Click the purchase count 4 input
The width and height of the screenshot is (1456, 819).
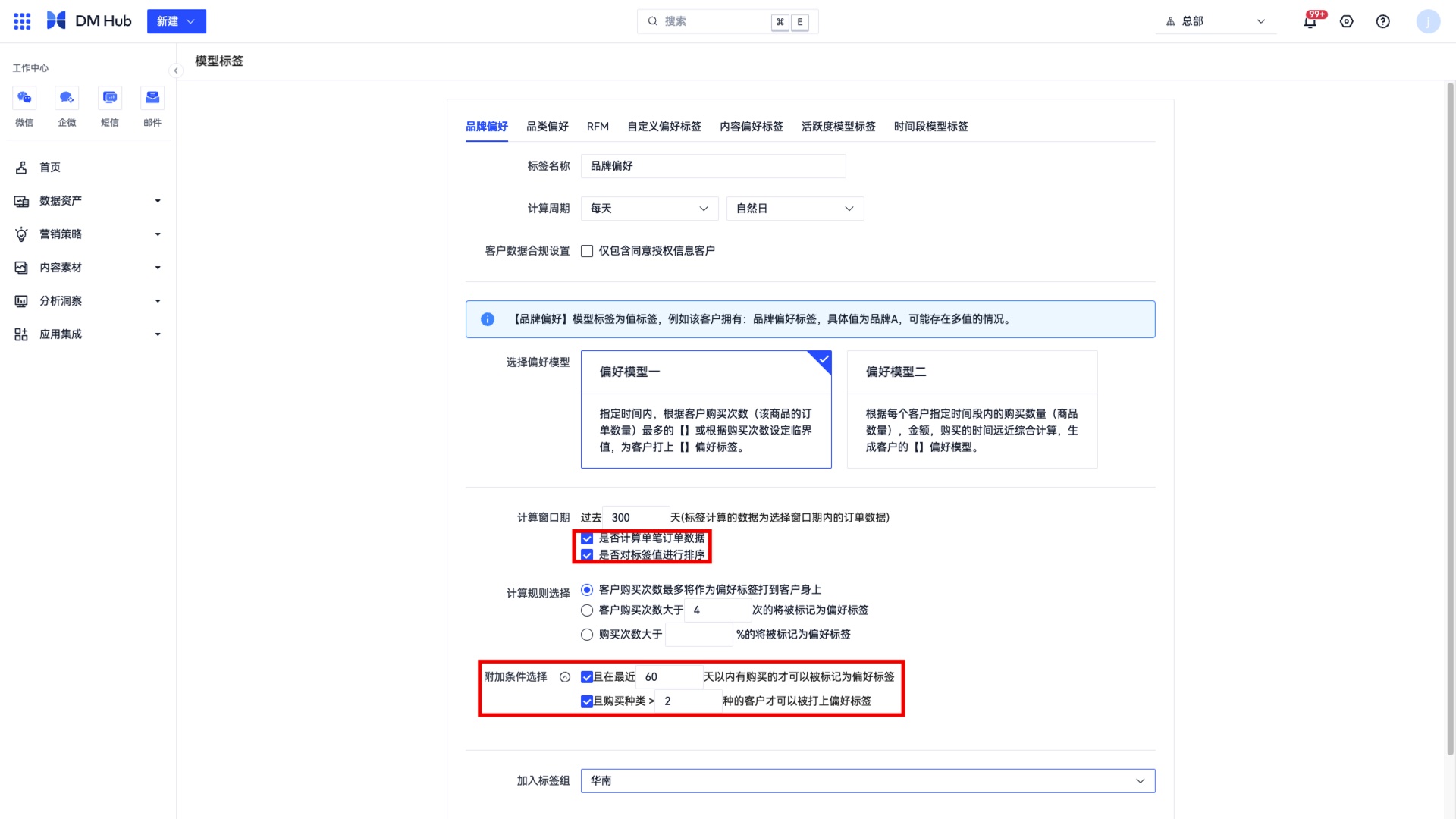[718, 610]
